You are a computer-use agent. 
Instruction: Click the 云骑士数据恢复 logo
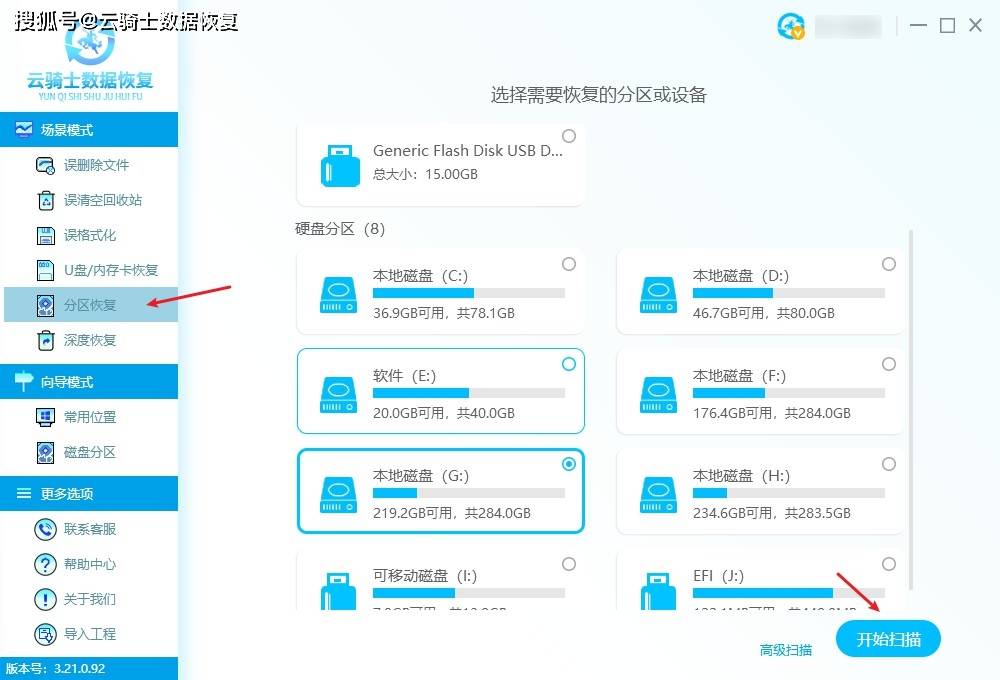point(90,64)
